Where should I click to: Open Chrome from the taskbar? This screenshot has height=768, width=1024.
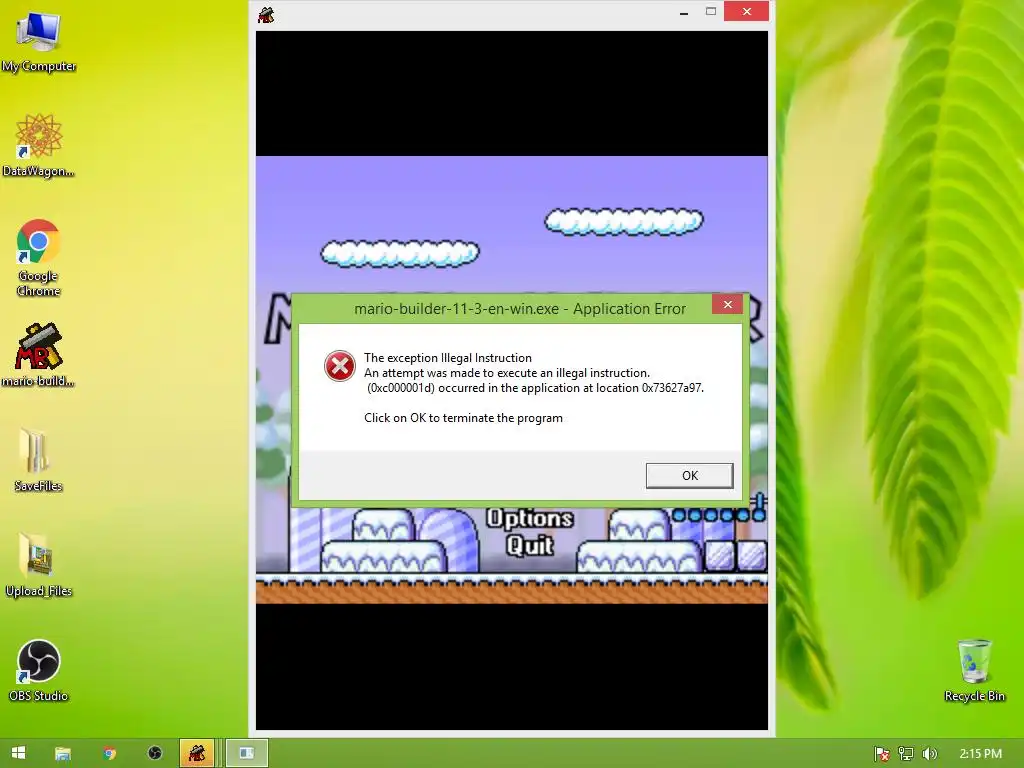[x=109, y=753]
